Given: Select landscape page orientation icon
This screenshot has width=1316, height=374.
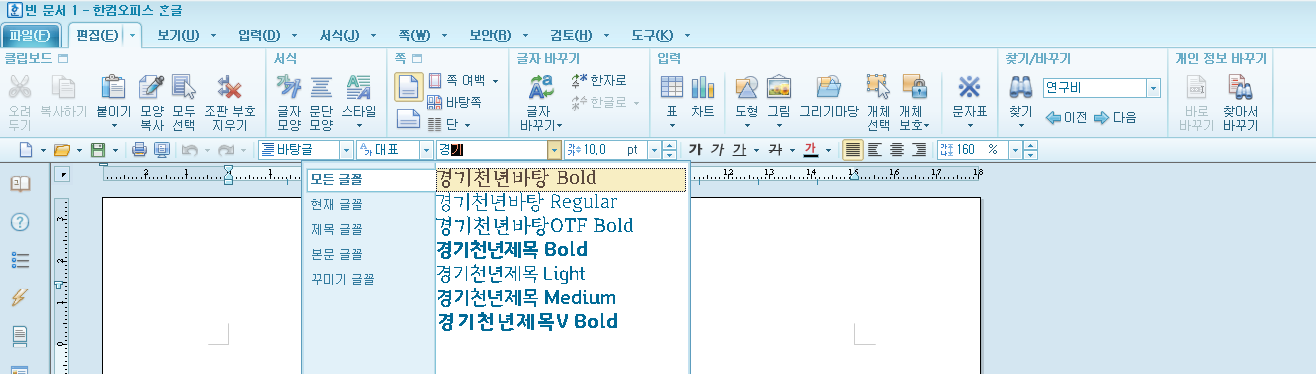Looking at the screenshot, I should tap(408, 119).
